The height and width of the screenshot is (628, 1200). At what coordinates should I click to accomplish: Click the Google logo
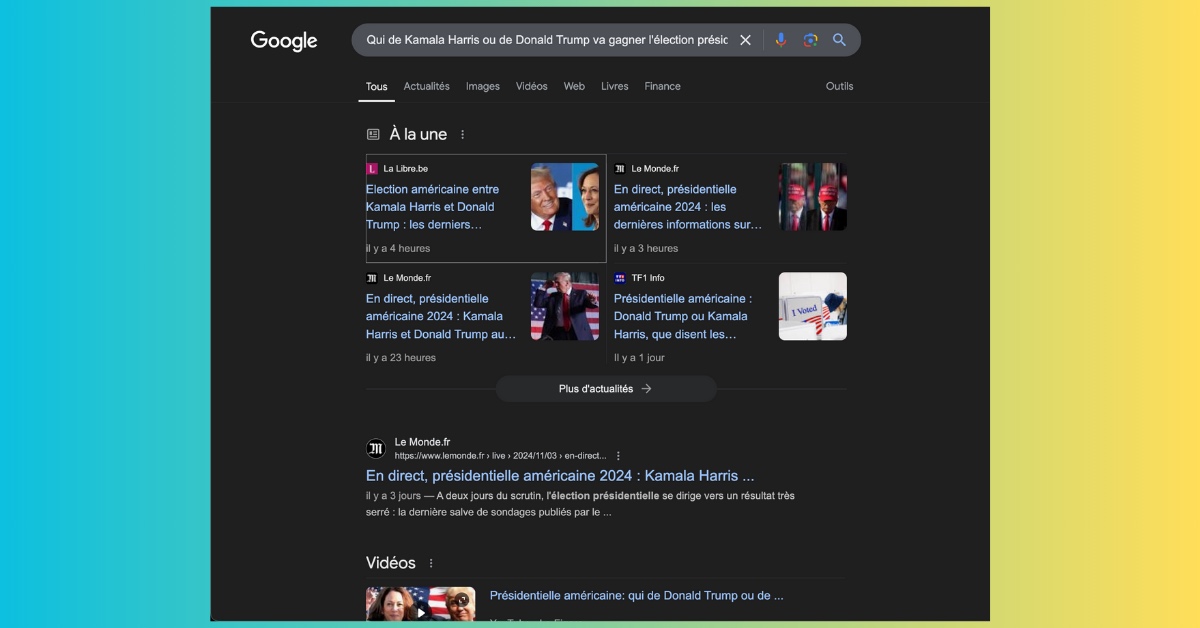284,41
